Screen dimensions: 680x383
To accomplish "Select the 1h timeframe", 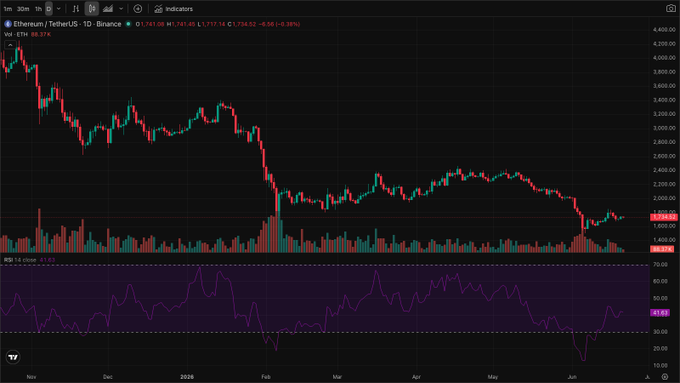I will coord(38,9).
